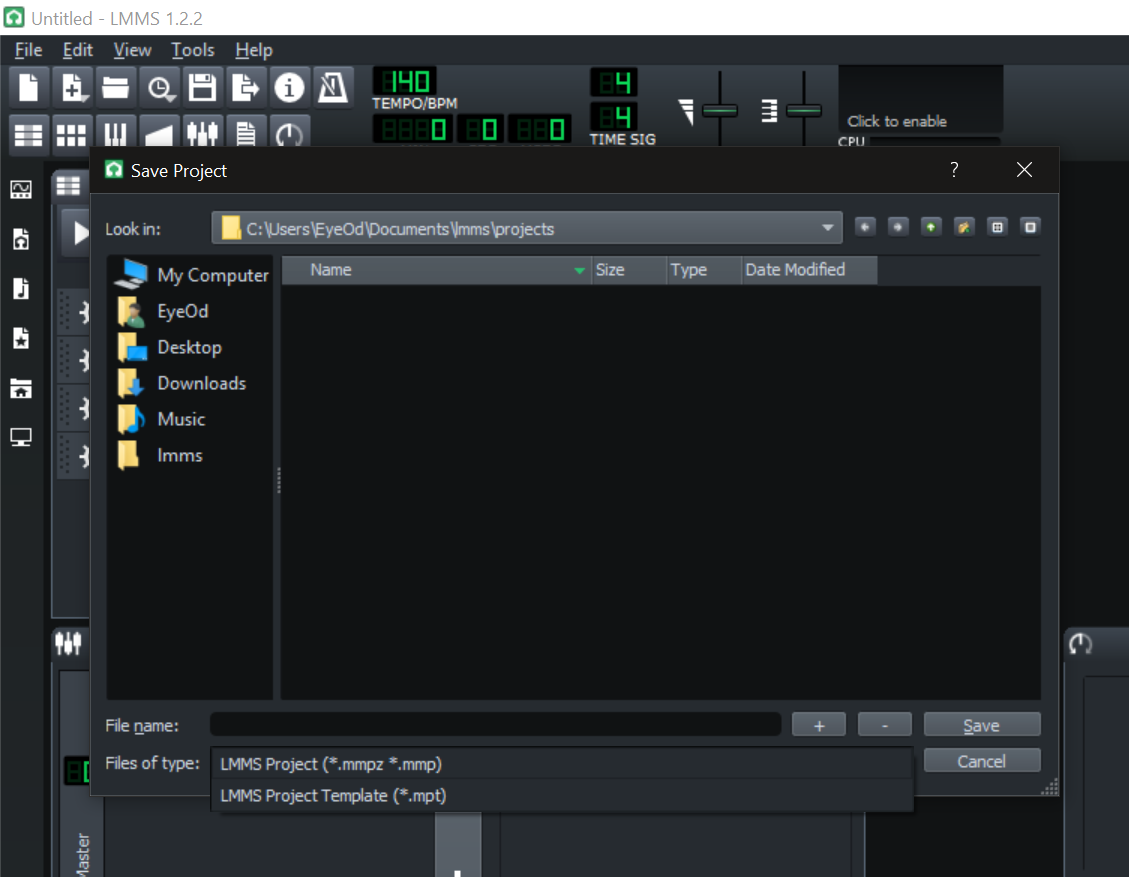This screenshot has width=1129, height=877.
Task: Switch file dialog to detail view
Action: click(1030, 228)
